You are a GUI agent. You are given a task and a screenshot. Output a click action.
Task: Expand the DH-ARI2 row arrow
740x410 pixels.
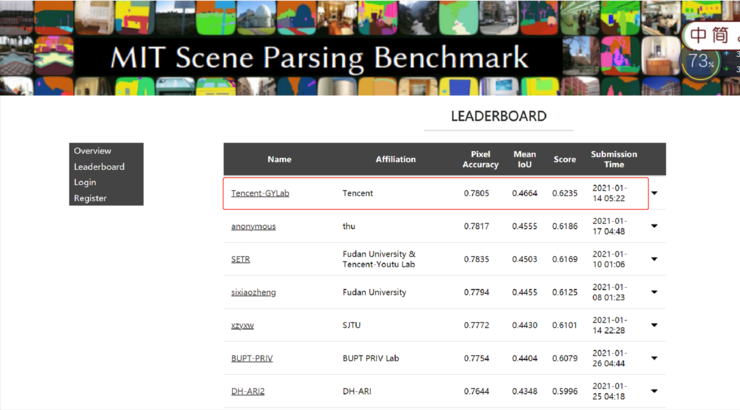coord(654,391)
